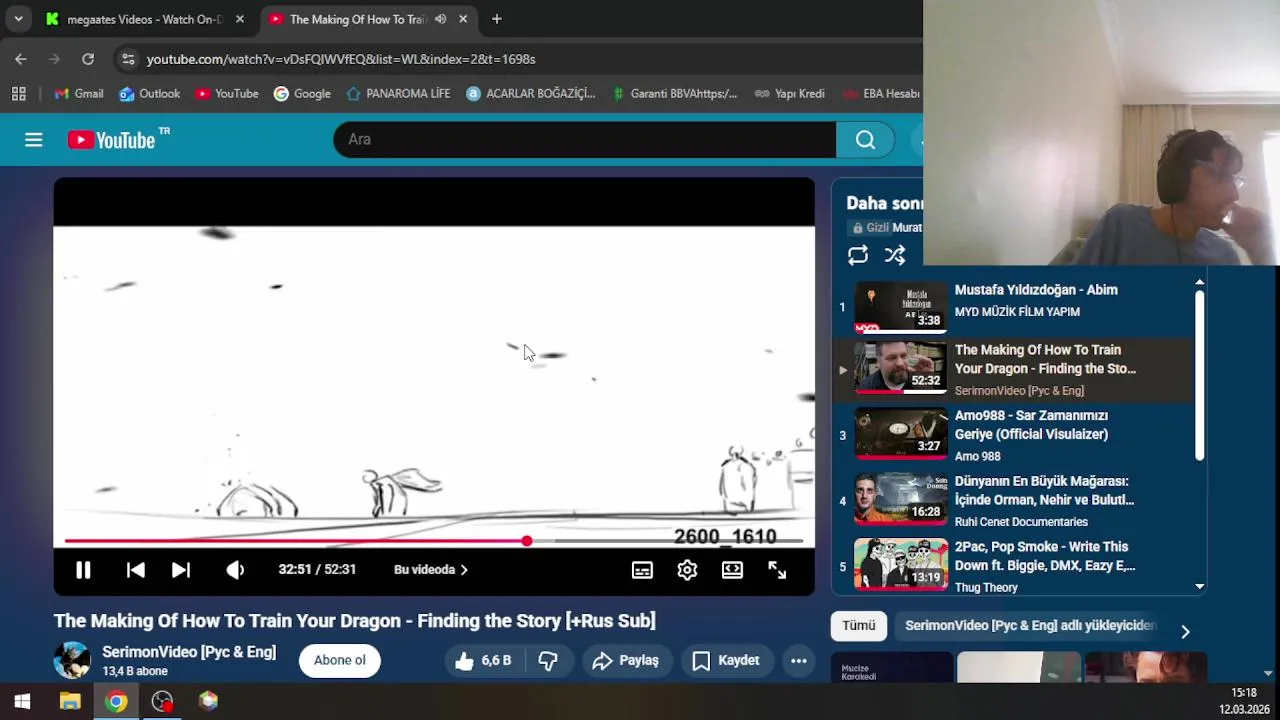Open the taskbar clock and date
This screenshot has width=1280, height=720.
[x=1243, y=701]
